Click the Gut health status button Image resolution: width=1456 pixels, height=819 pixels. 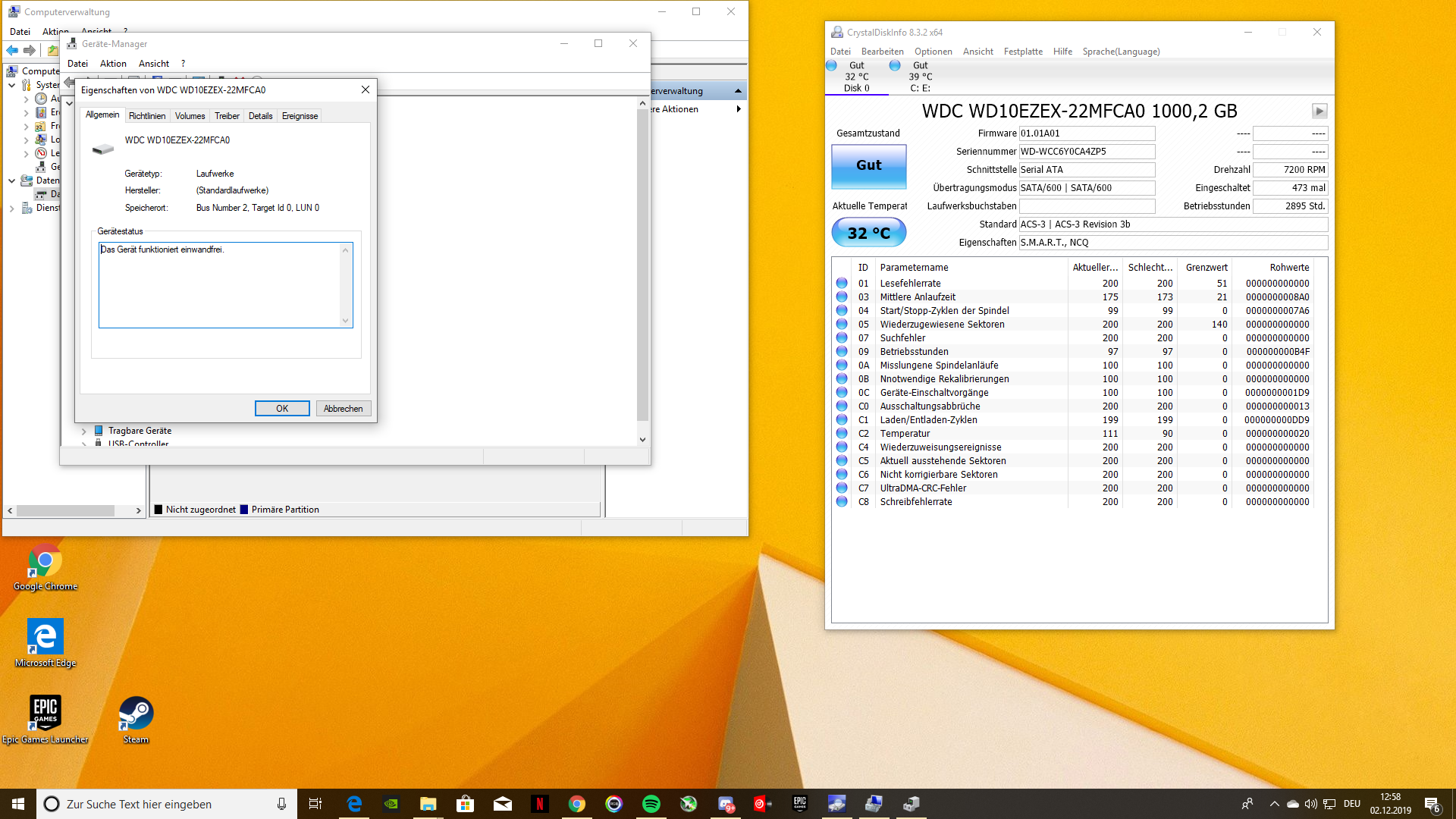(868, 165)
